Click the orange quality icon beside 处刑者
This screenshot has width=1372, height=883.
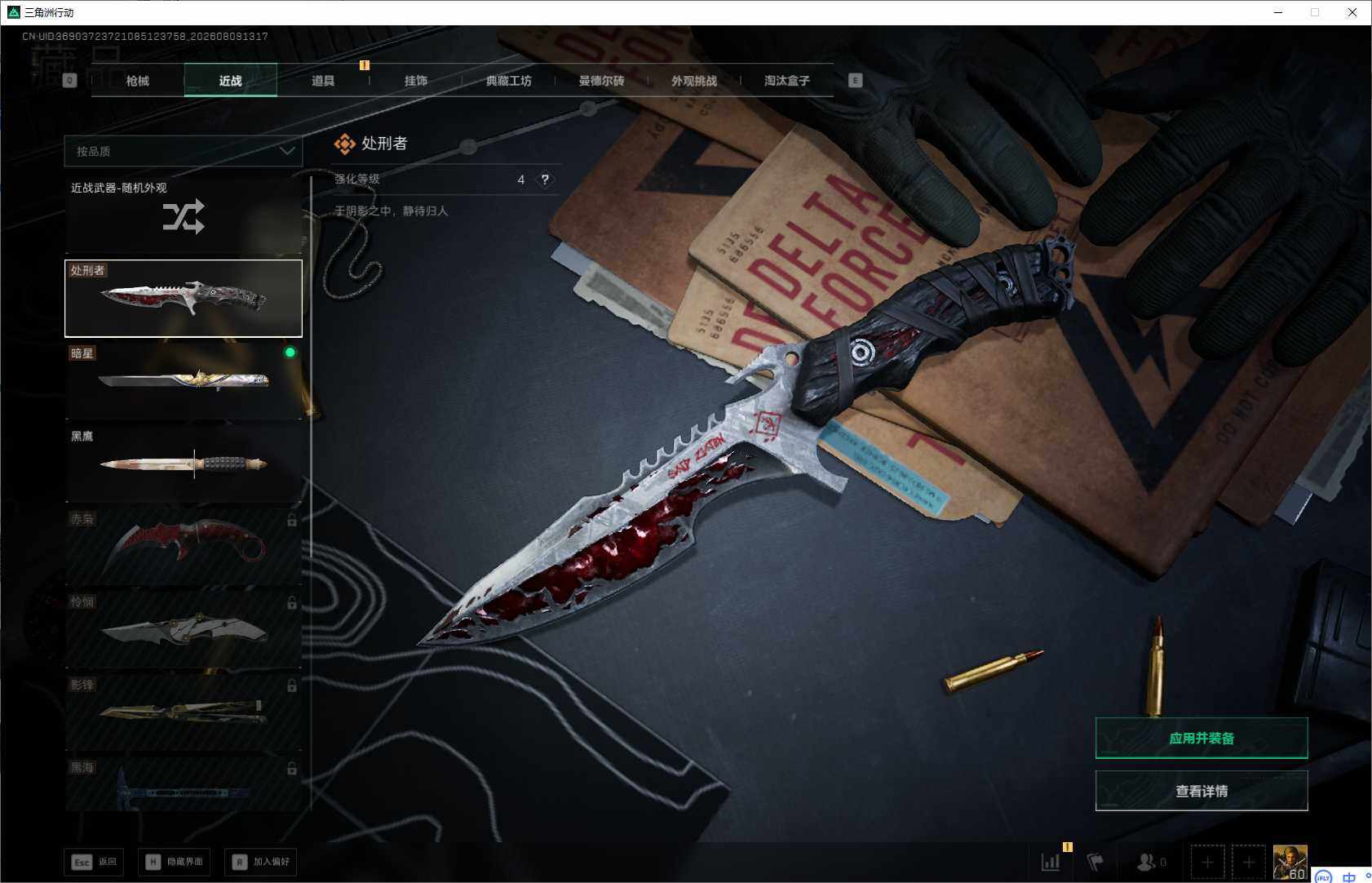click(x=345, y=144)
